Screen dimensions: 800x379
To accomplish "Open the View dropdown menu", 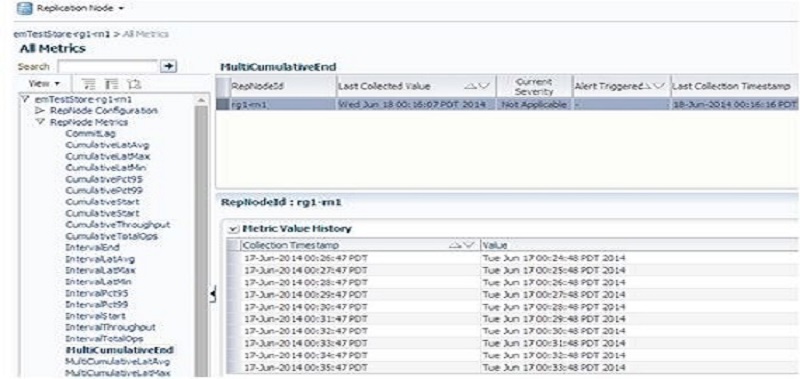I will [x=44, y=83].
